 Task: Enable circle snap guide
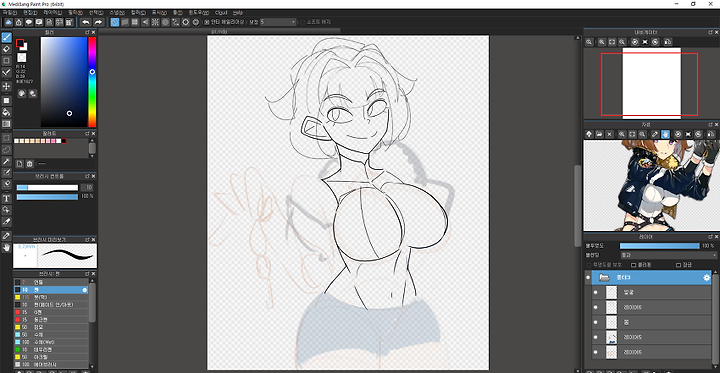165,22
